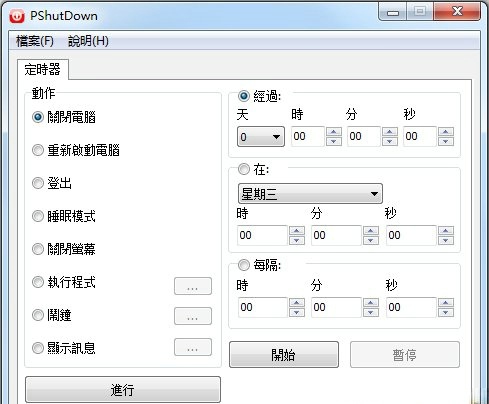Open the 檔案(F) menu
Screen dimensions: 489x404
[x=35, y=41]
